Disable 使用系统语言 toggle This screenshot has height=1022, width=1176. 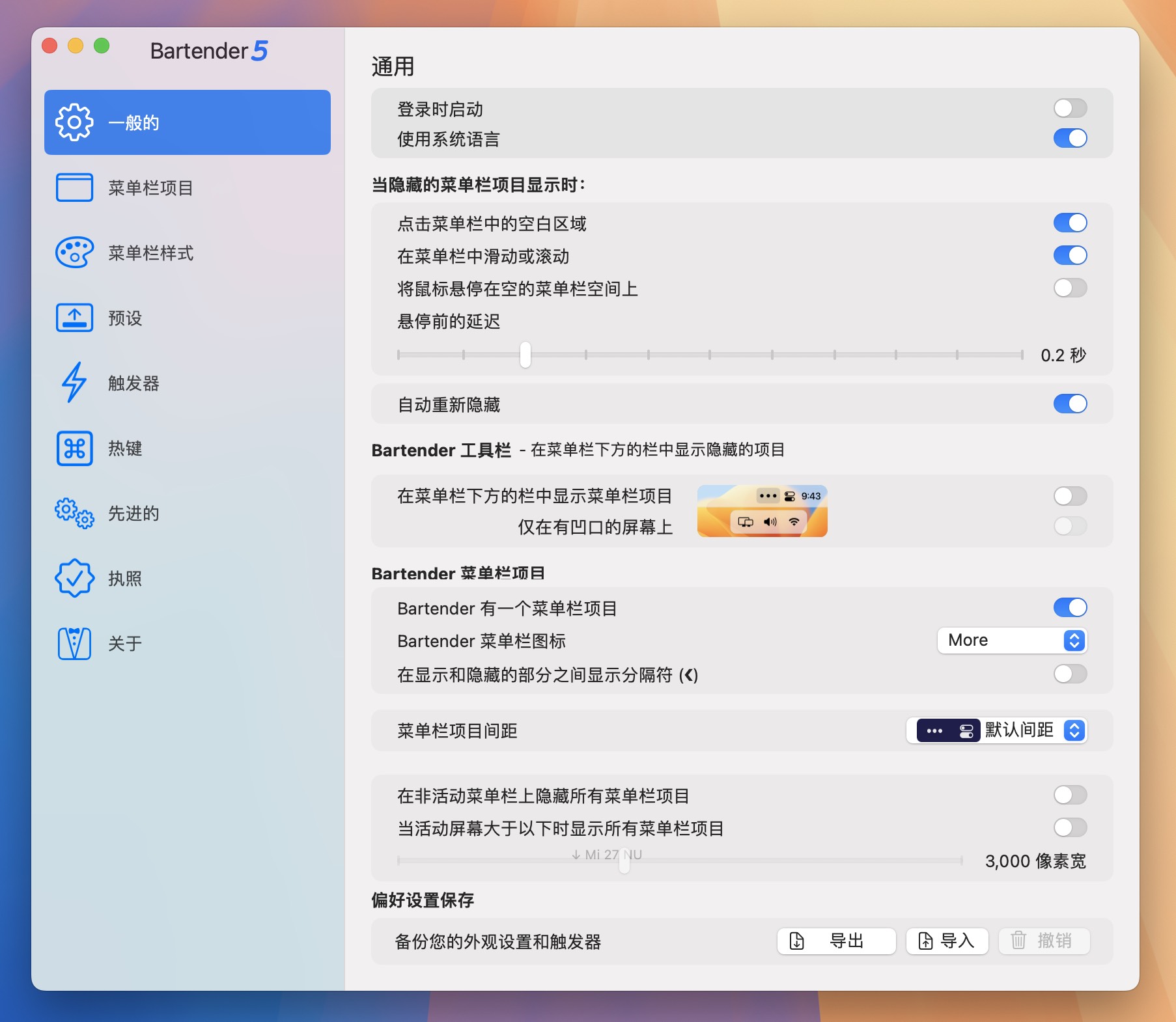(x=1070, y=138)
